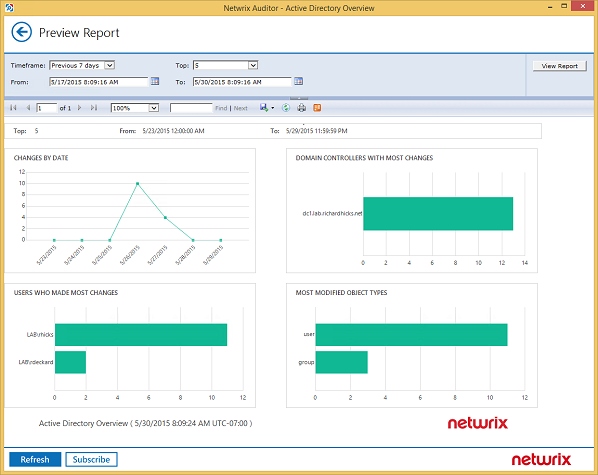The image size is (598, 475).
Task: Click the 5/23/2015 12:00:00 AM report value
Action: 174,131
